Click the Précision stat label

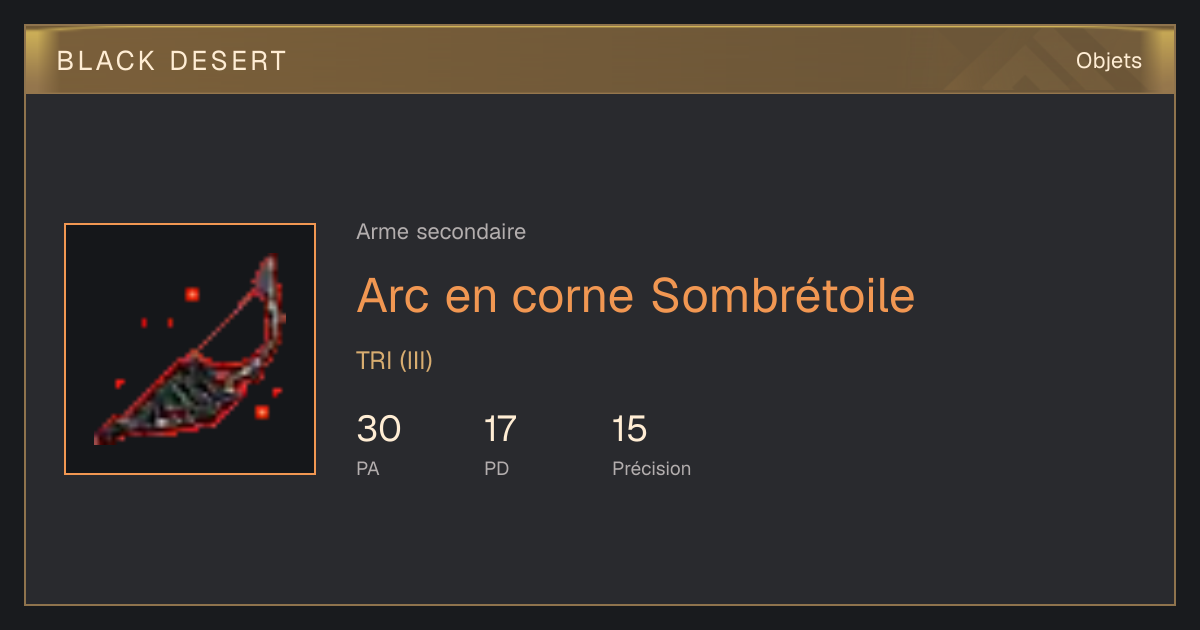[x=651, y=468]
